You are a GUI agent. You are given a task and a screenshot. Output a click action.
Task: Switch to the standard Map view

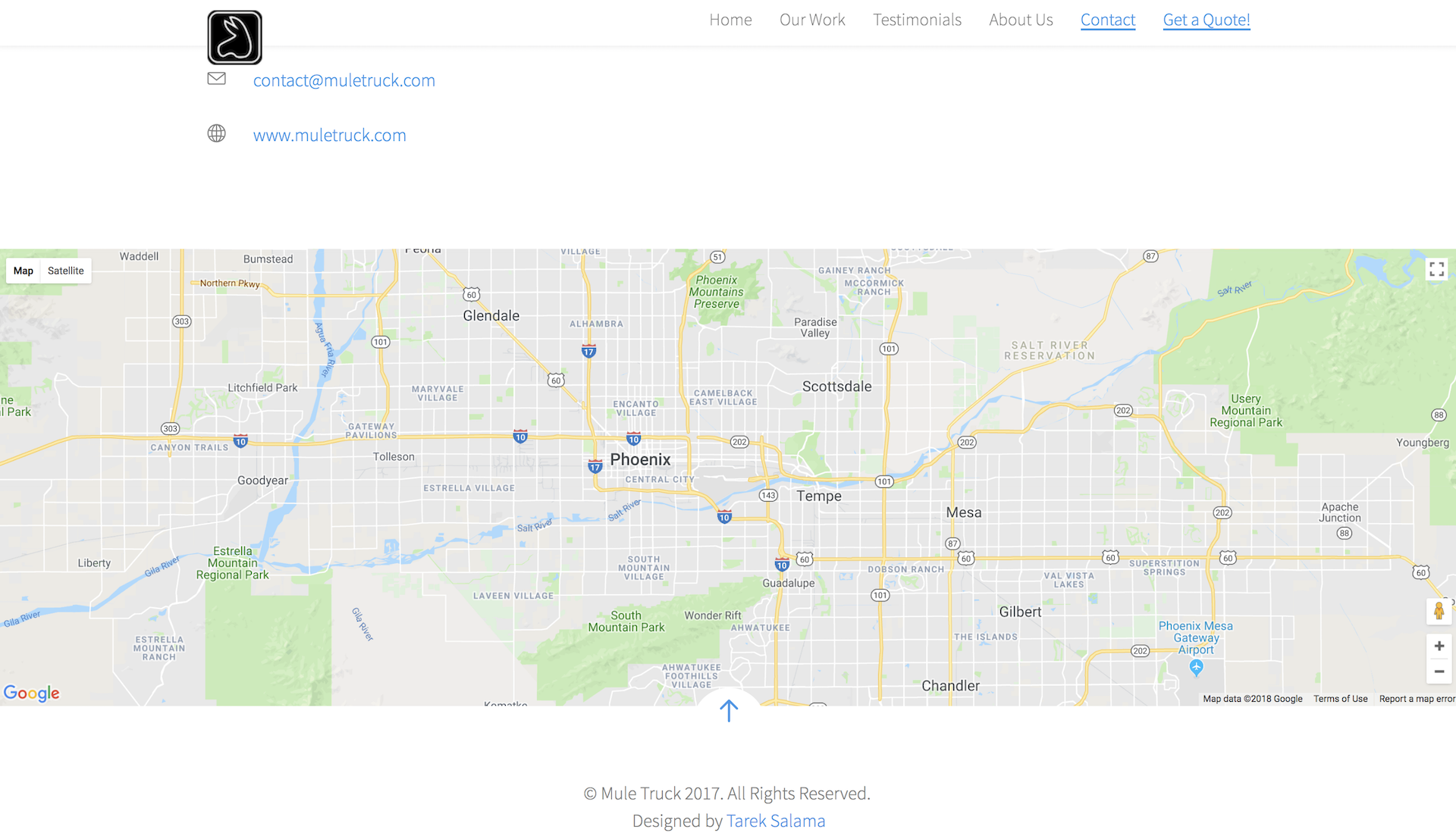click(x=24, y=271)
